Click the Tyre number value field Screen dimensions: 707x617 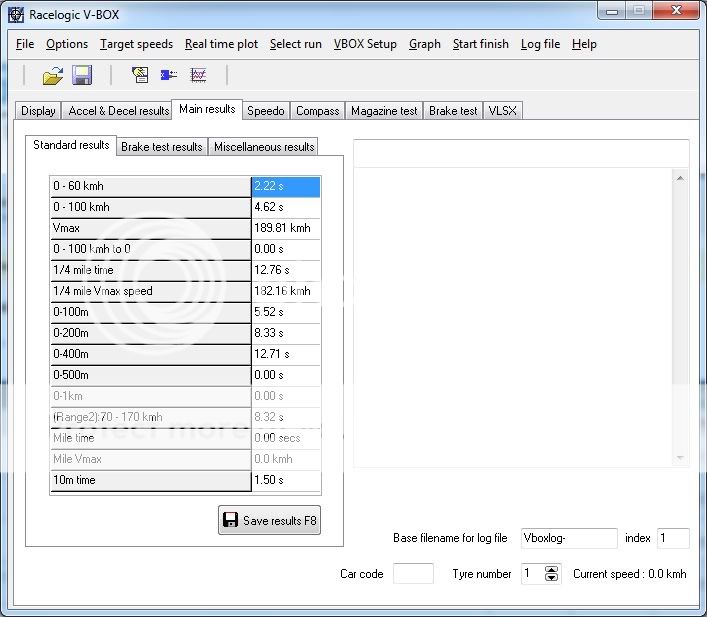533,574
